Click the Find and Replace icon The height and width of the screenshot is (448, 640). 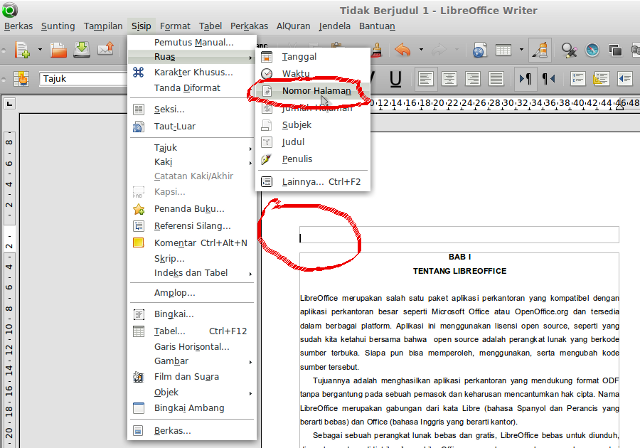(569, 50)
